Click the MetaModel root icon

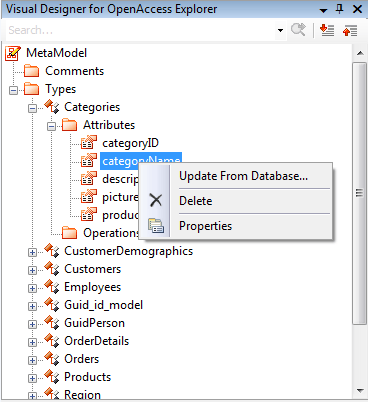click(13, 53)
